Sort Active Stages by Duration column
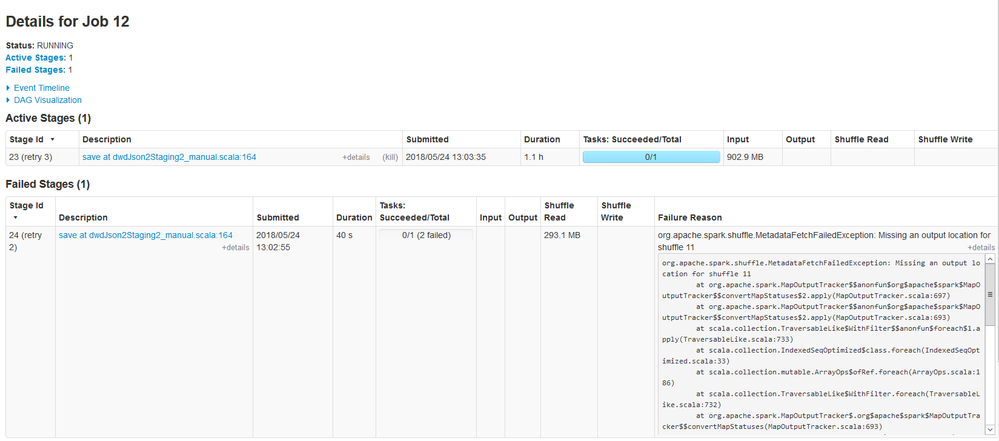999x441 pixels. pos(542,139)
